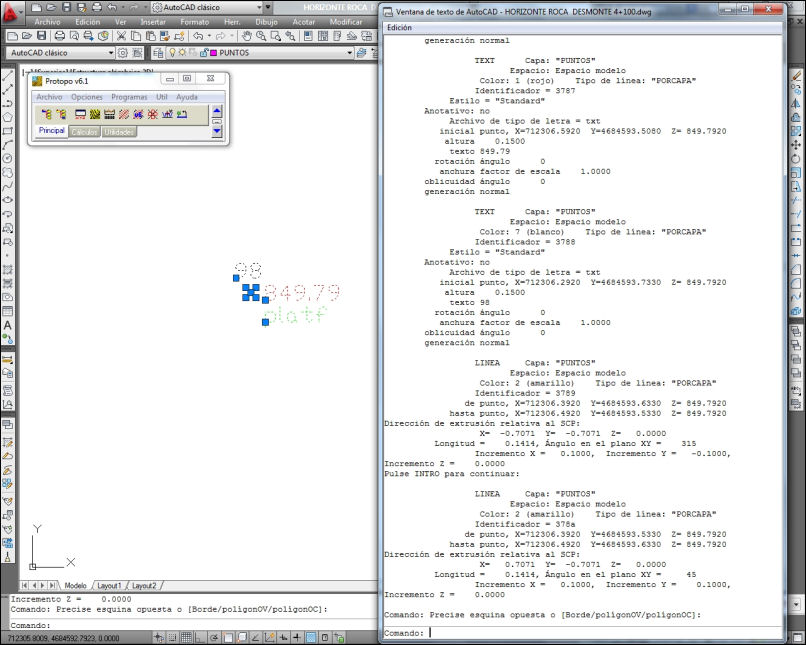Click the Paste icon in standard toolbar

(151, 36)
